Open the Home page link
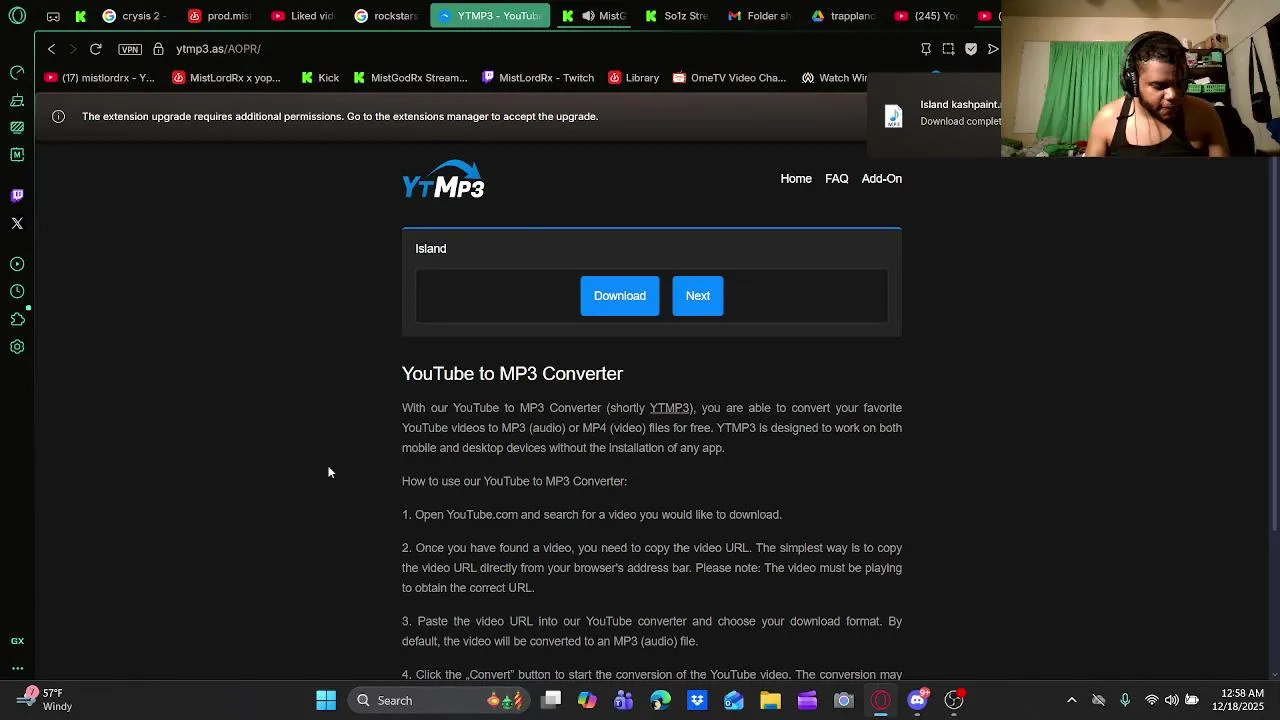Image resolution: width=1280 pixels, height=720 pixels. (x=796, y=179)
